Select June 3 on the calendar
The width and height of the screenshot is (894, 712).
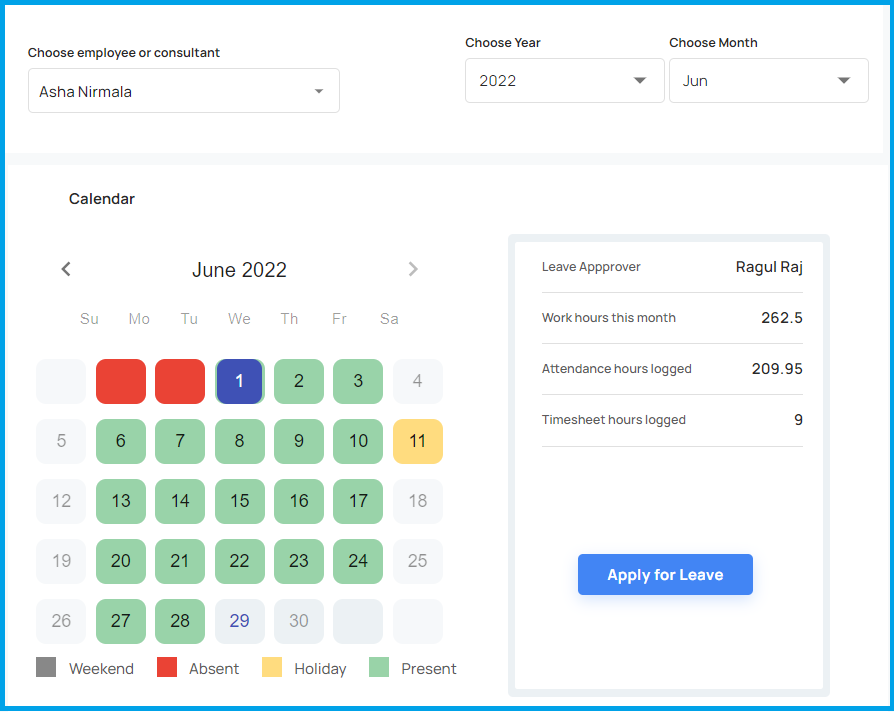pos(358,381)
